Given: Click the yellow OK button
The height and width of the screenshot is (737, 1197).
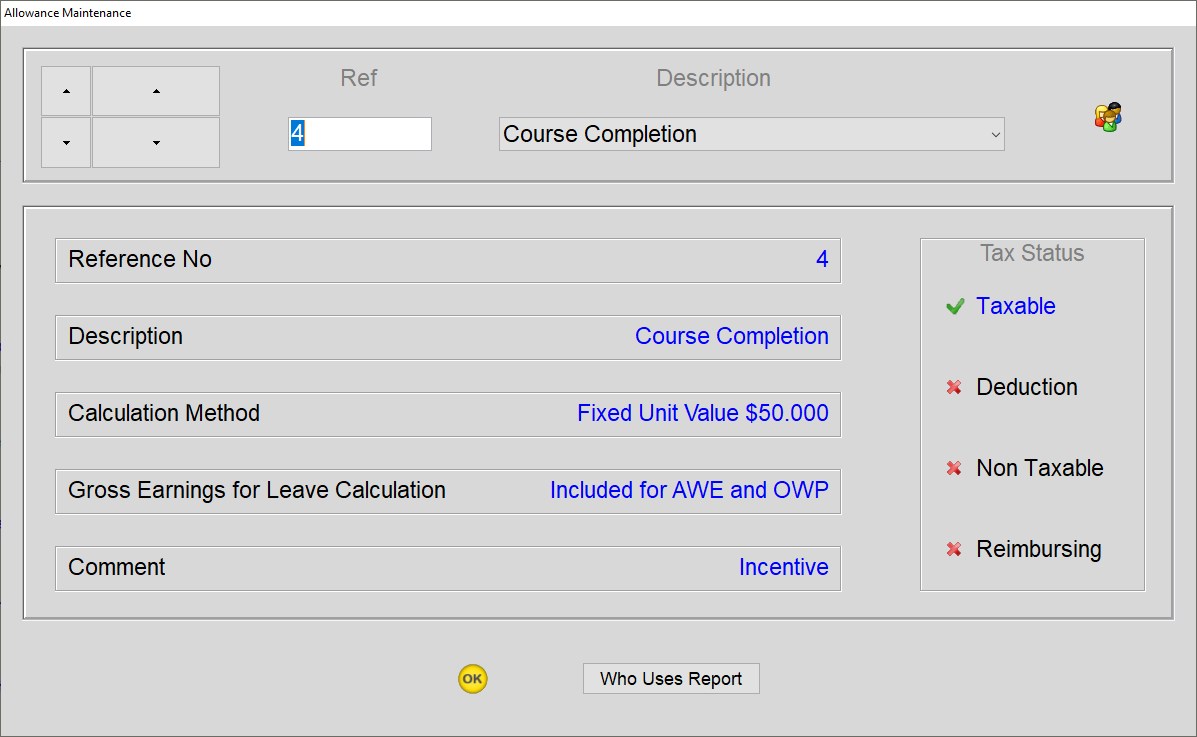Looking at the screenshot, I should click(x=473, y=679).
